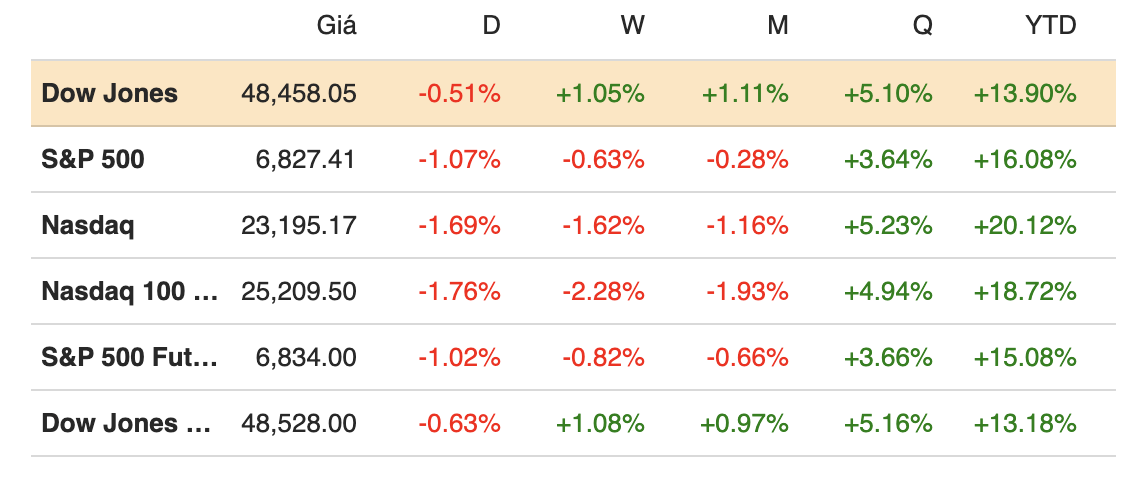Open the Nasdaq 100 futures row
This screenshot has height=494, width=1130.
[x=129, y=291]
